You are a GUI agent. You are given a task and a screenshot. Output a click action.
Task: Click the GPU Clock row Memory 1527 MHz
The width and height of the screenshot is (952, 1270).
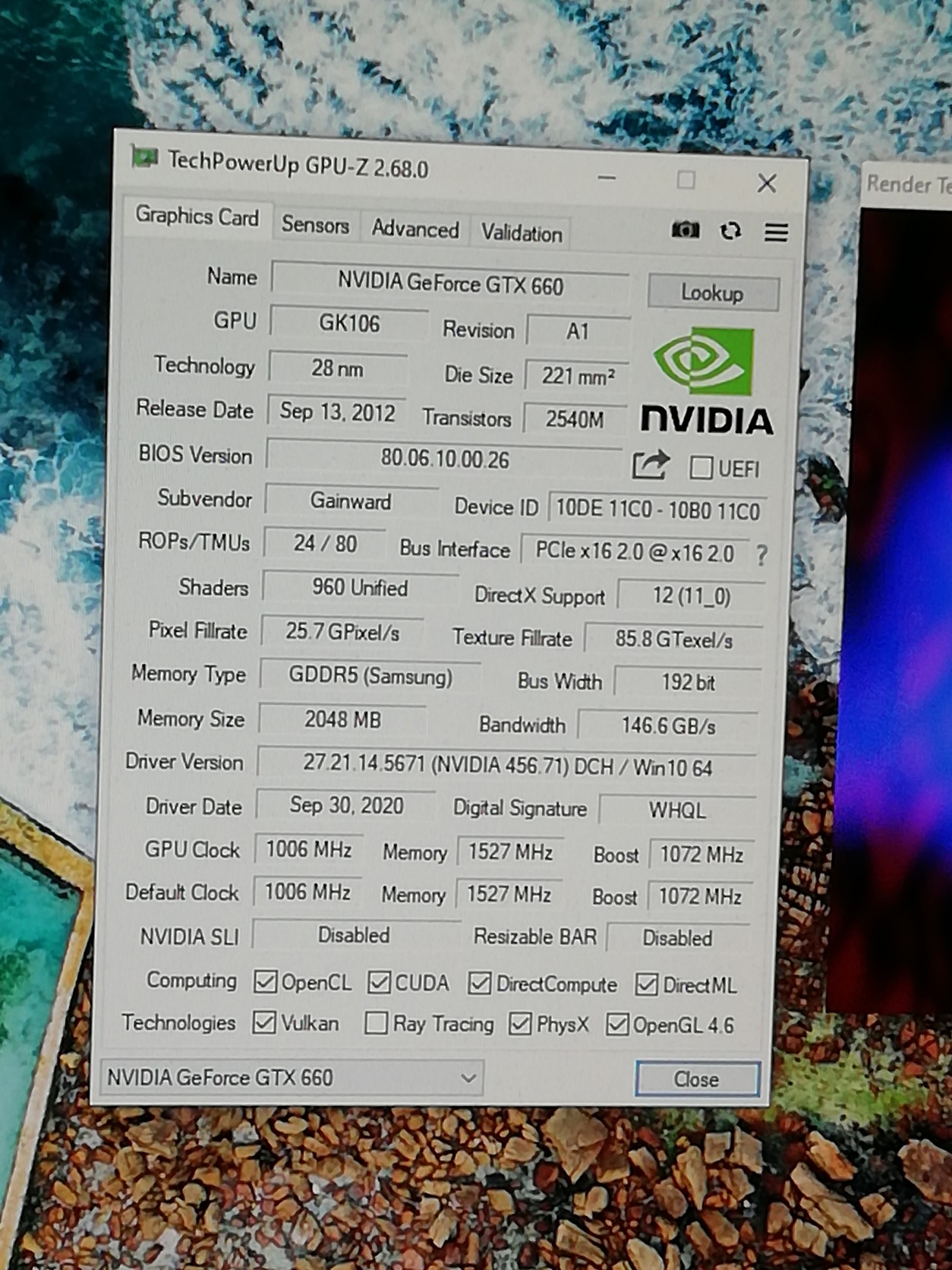(x=510, y=851)
